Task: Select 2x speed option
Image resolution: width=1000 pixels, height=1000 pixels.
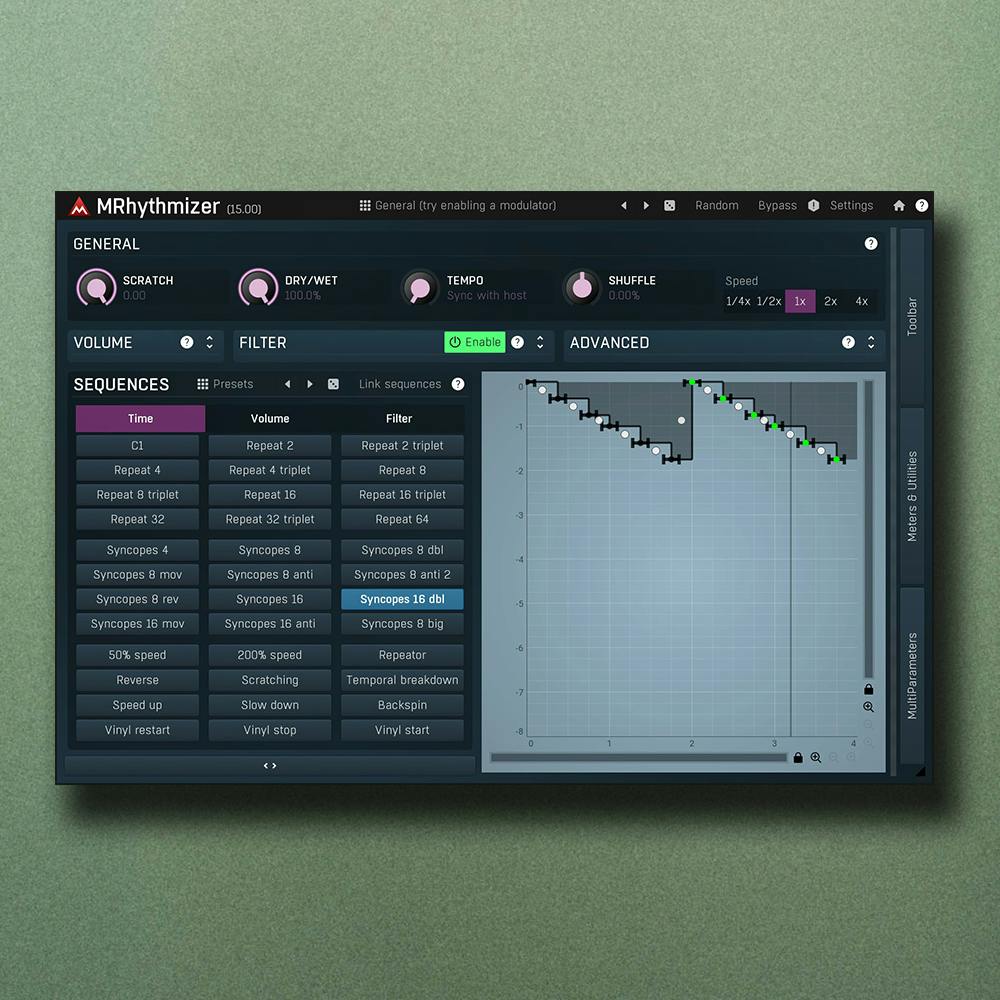Action: [830, 301]
